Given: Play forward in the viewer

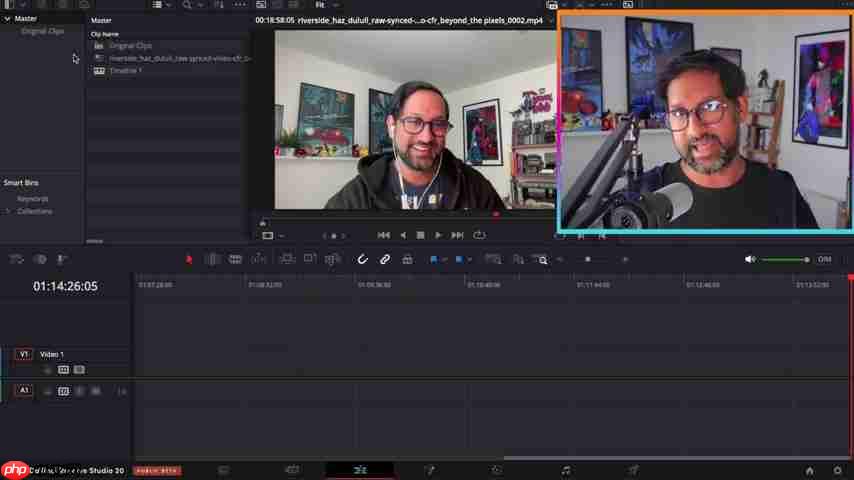Looking at the screenshot, I should 438,235.
